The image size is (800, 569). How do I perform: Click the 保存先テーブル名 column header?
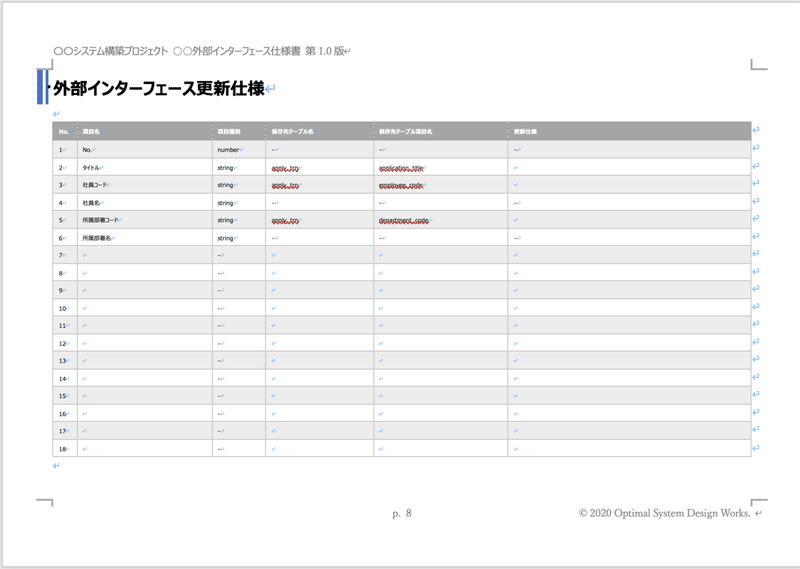[319, 132]
